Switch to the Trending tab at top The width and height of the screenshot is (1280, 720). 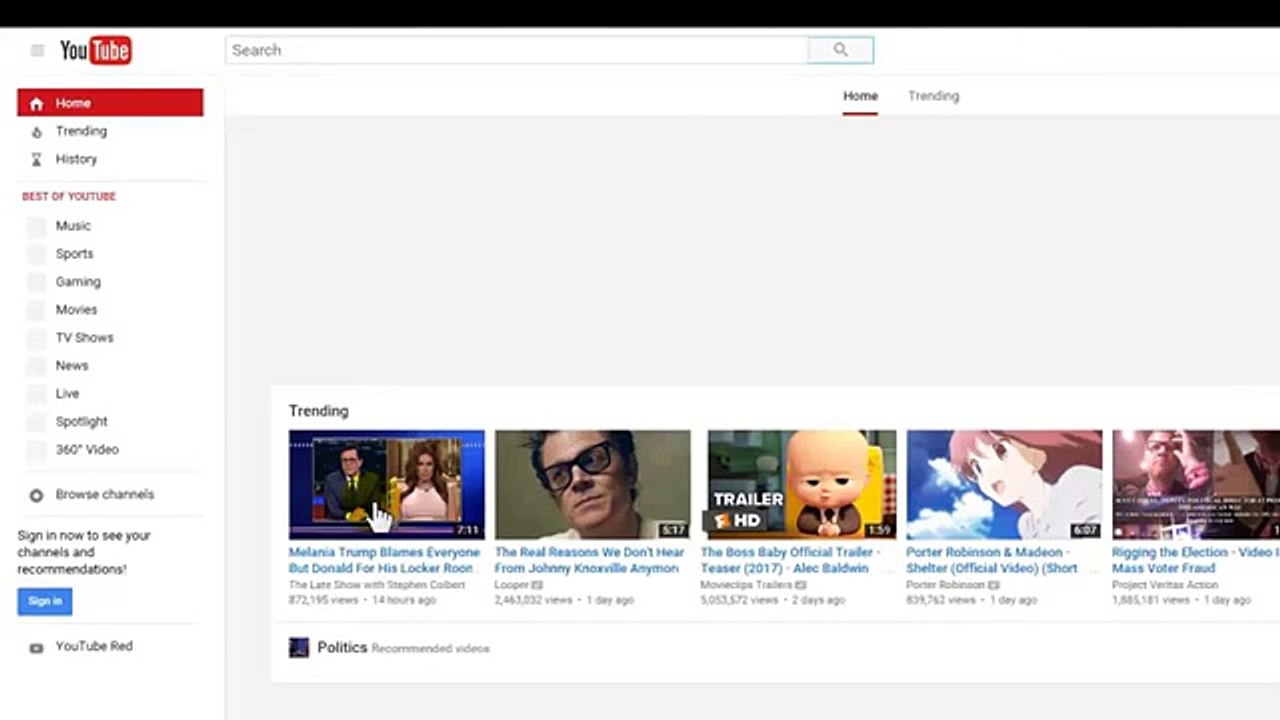point(933,96)
